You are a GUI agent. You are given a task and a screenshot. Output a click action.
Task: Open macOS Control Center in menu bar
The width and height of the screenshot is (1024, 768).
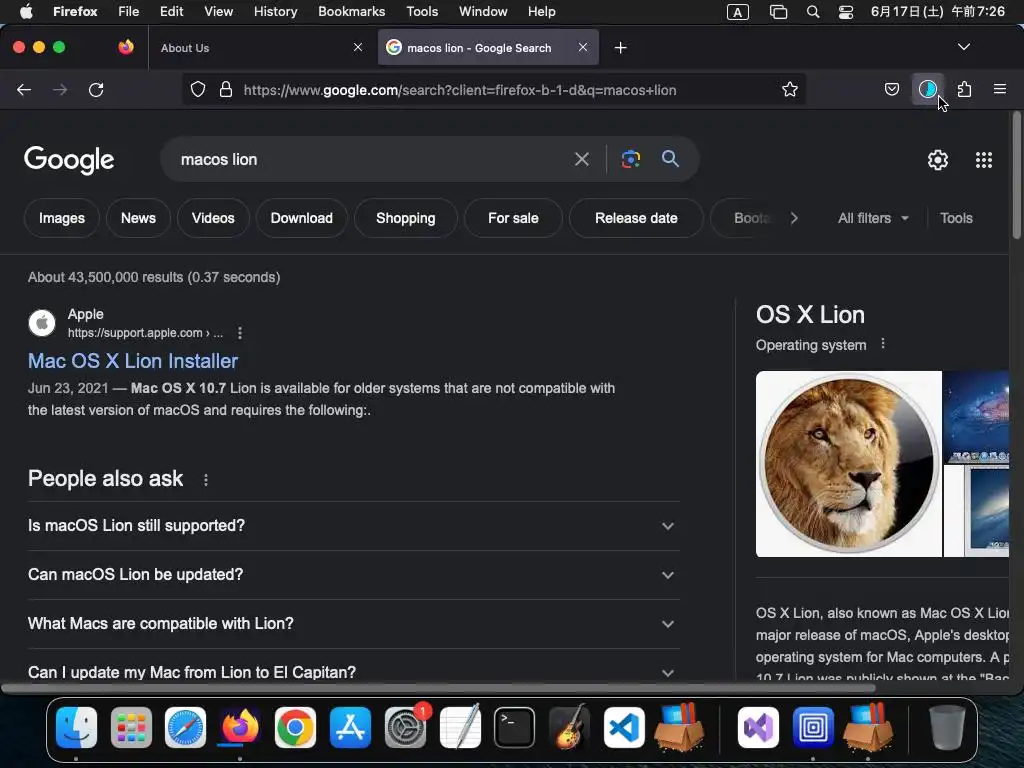tap(846, 12)
